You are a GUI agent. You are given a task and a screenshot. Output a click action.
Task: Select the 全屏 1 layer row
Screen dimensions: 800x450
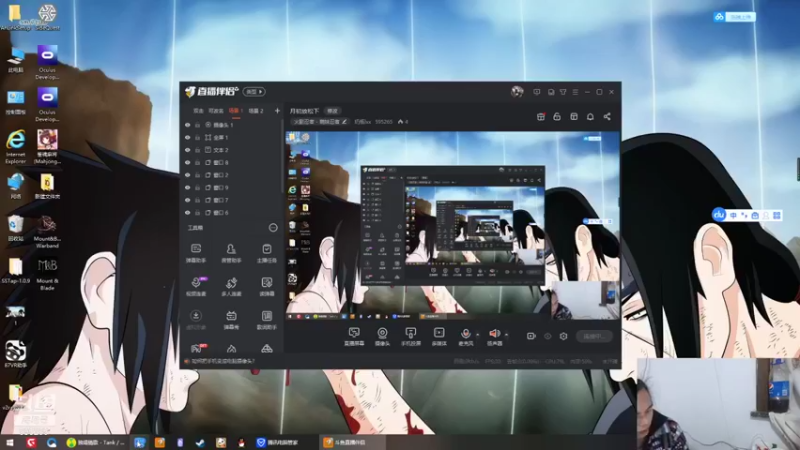[x=232, y=138]
